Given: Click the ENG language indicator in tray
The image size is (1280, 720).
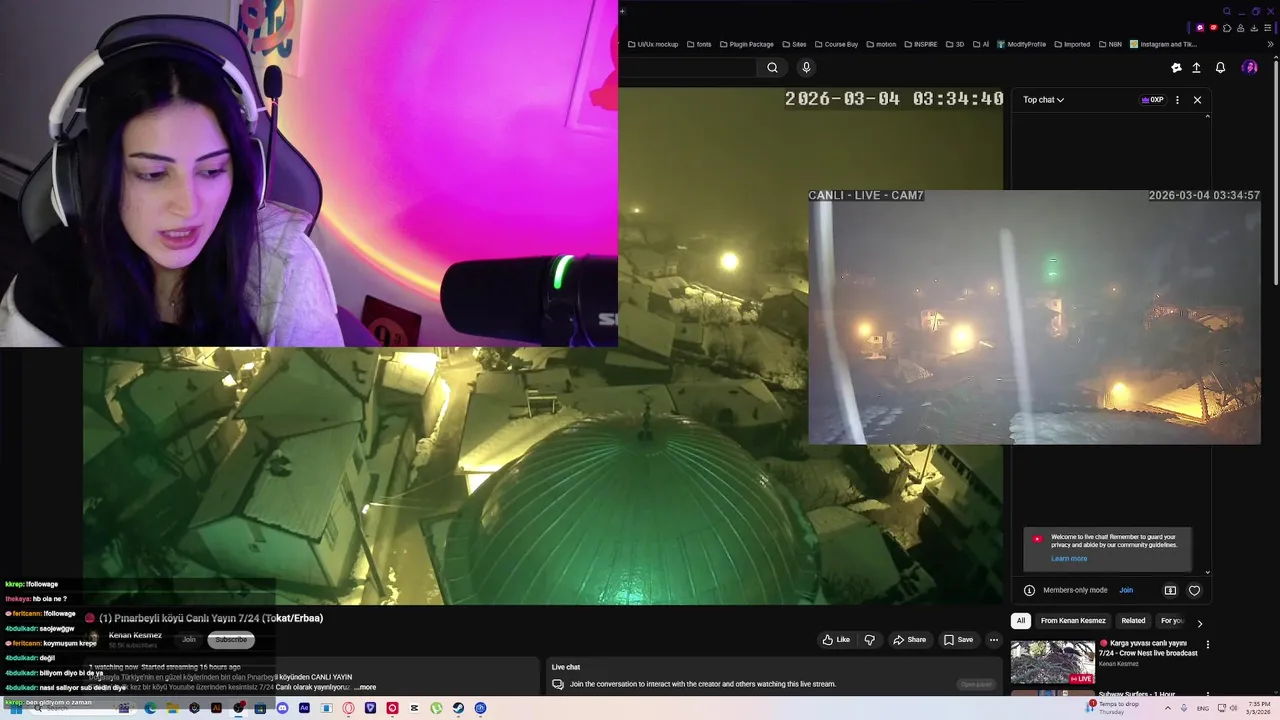Looking at the screenshot, I should (1203, 708).
